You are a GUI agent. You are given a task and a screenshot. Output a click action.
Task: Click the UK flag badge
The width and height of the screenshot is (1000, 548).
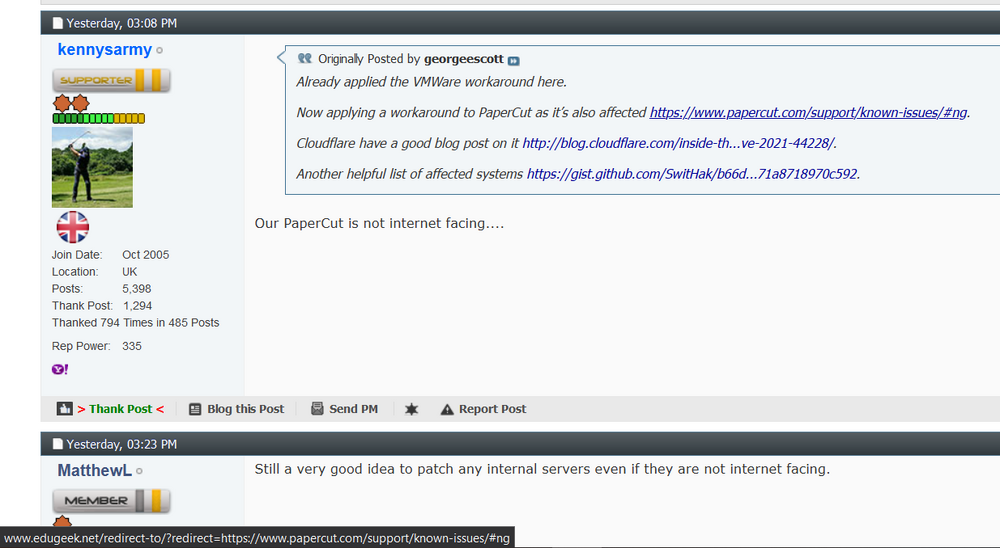[73, 227]
